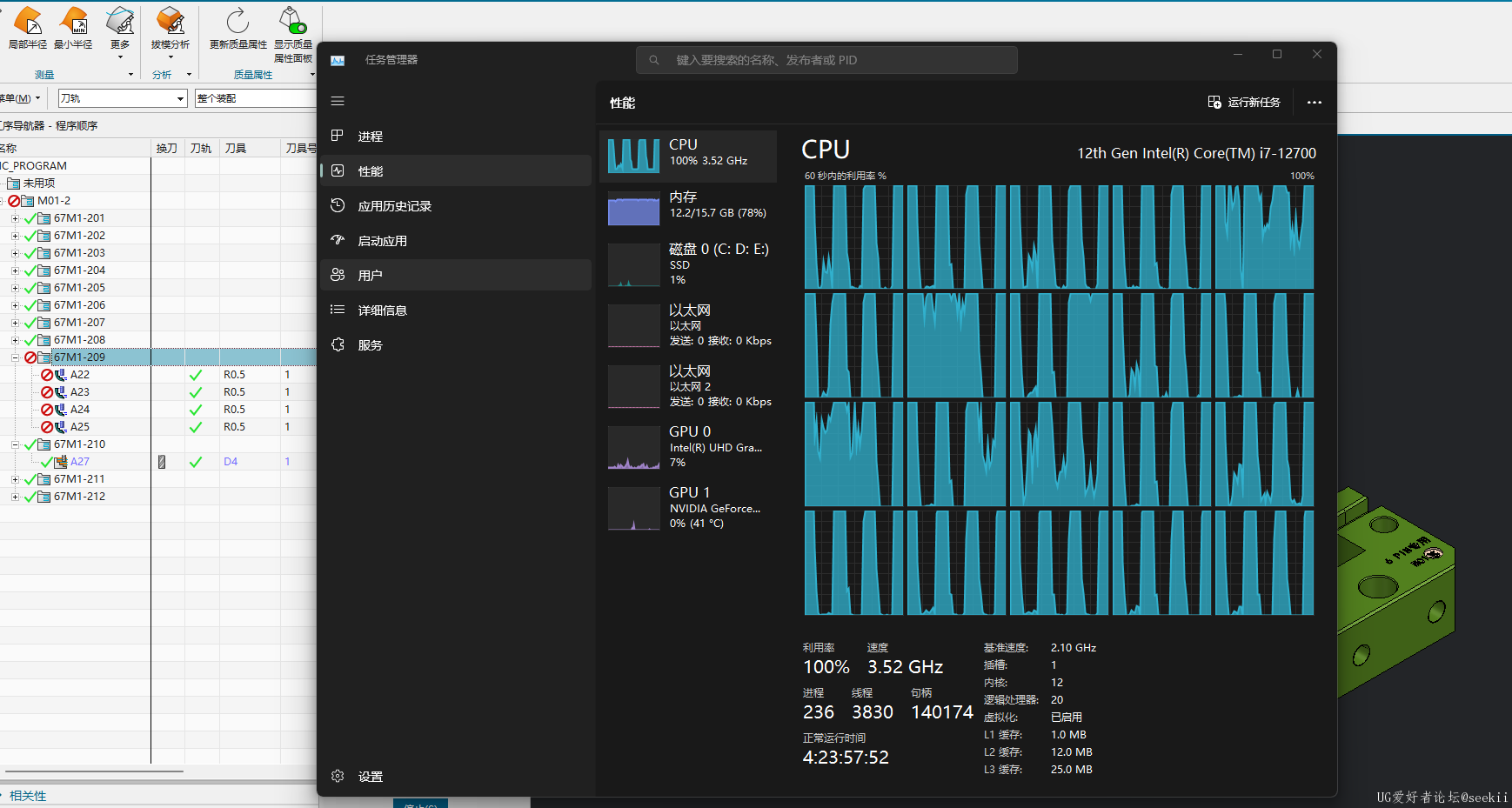The width and height of the screenshot is (1512, 808).
Task: Select the GPU 0 Intel UHD entry
Action: 688,446
